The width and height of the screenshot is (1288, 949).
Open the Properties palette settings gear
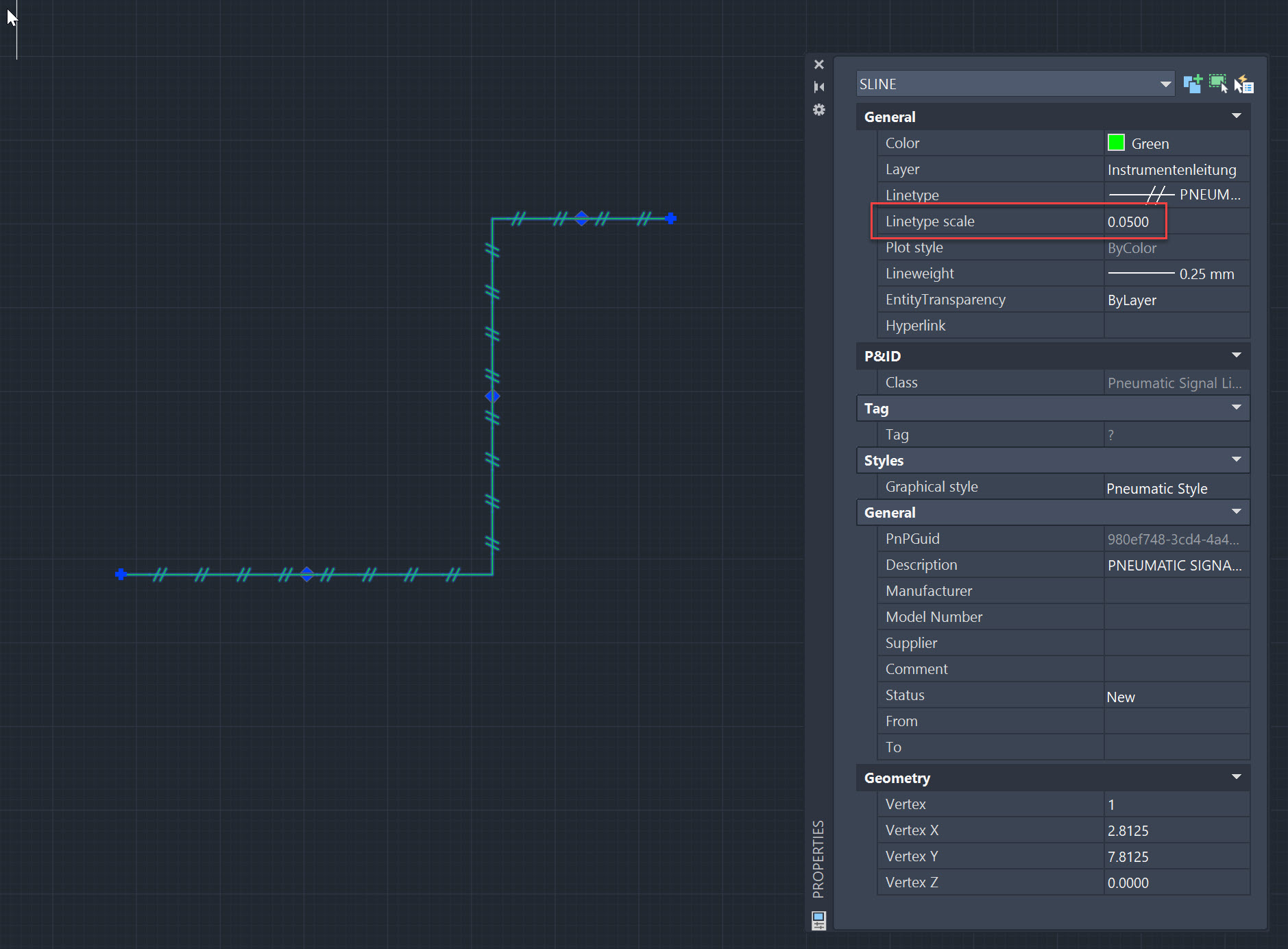tap(819, 110)
